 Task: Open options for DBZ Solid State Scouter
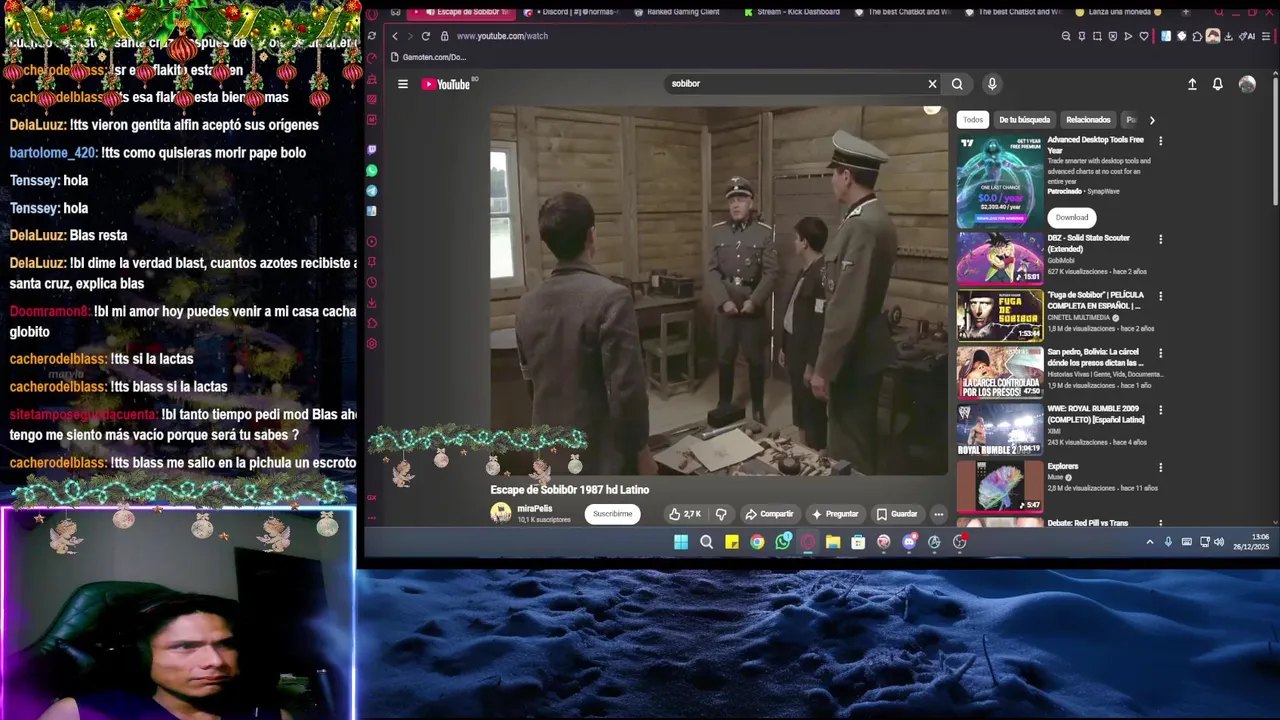1160,240
